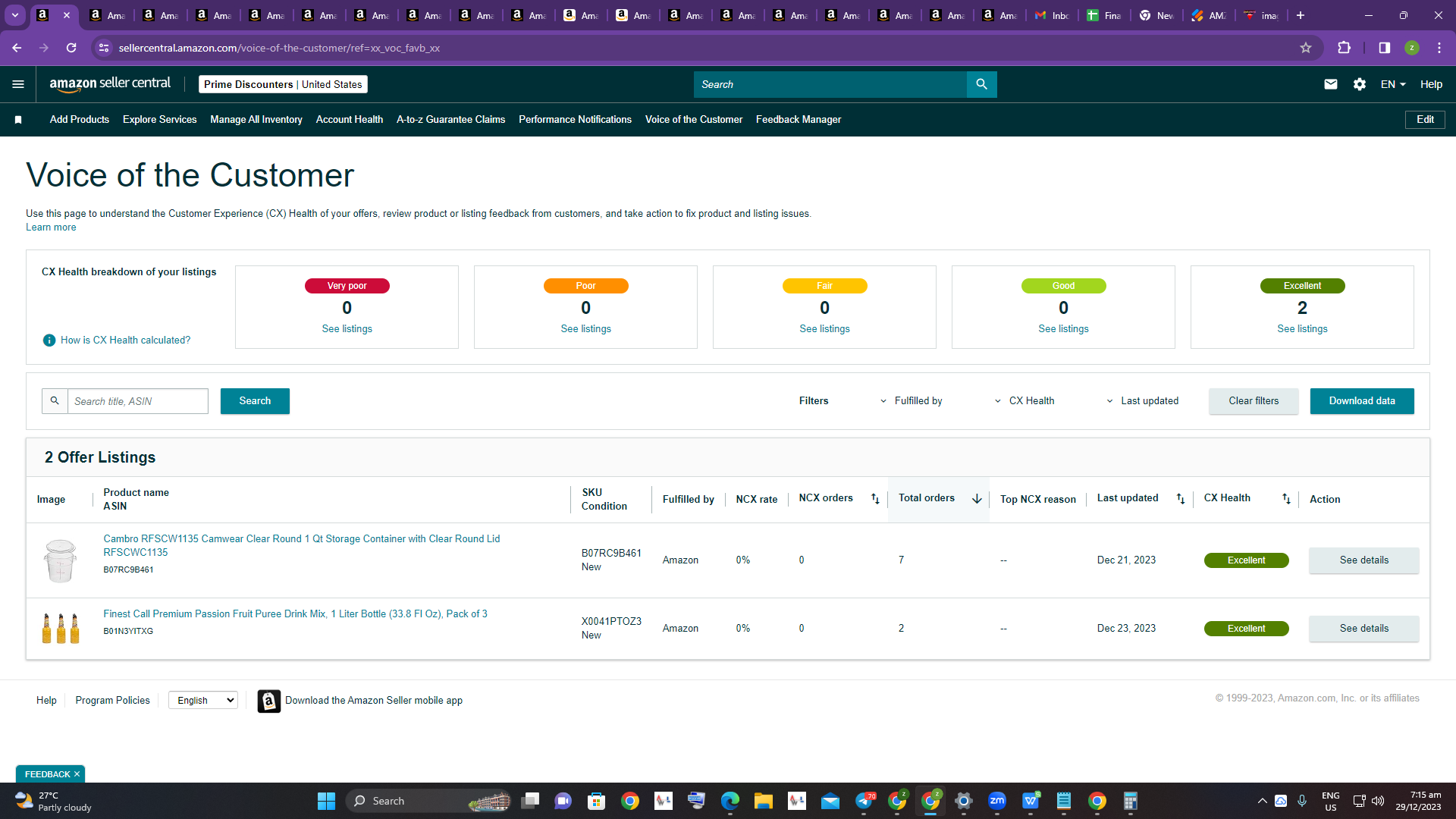Open File Explorer from the taskbar
The image size is (1456, 819).
point(763,801)
